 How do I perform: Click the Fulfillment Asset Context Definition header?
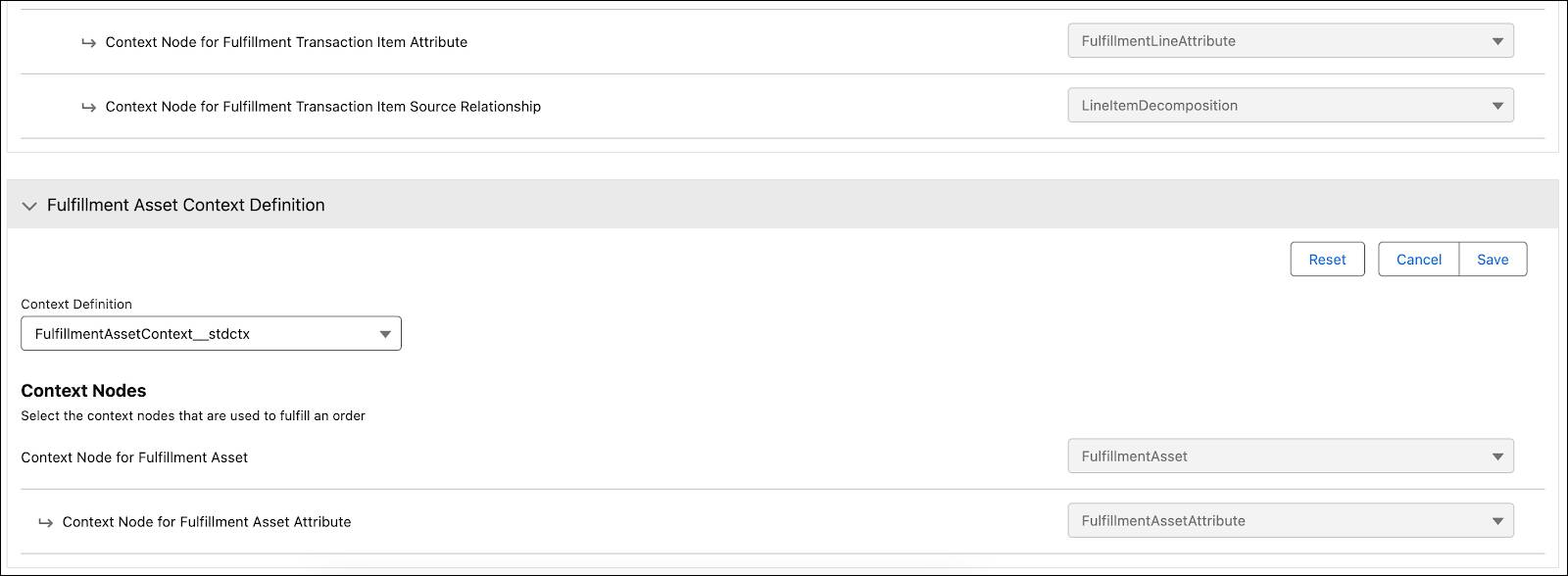tap(185, 206)
